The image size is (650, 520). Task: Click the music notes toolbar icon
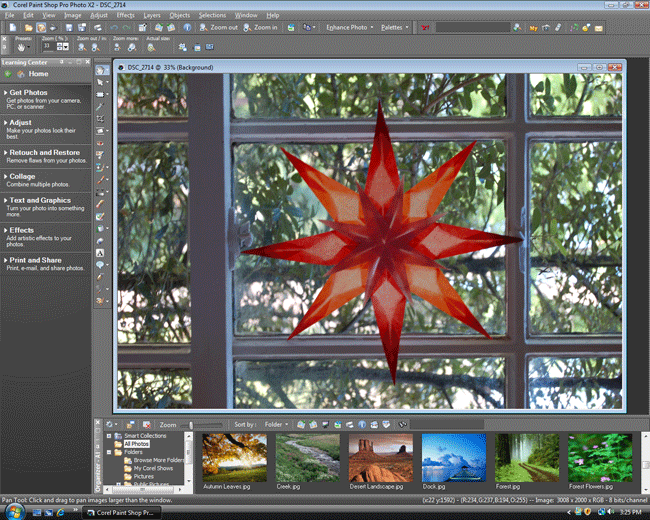[x=574, y=28]
